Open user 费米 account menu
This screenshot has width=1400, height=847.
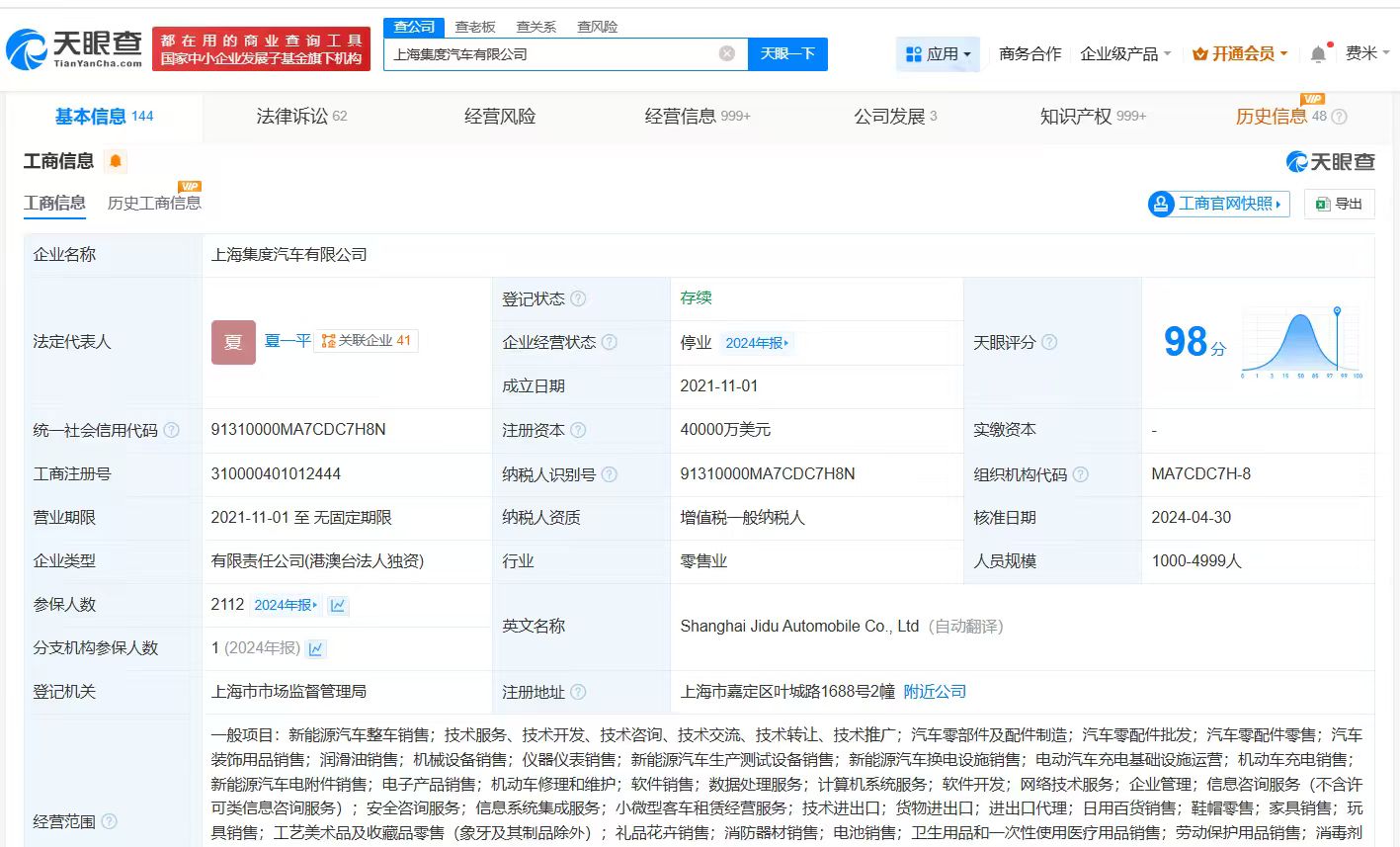click(x=1367, y=53)
